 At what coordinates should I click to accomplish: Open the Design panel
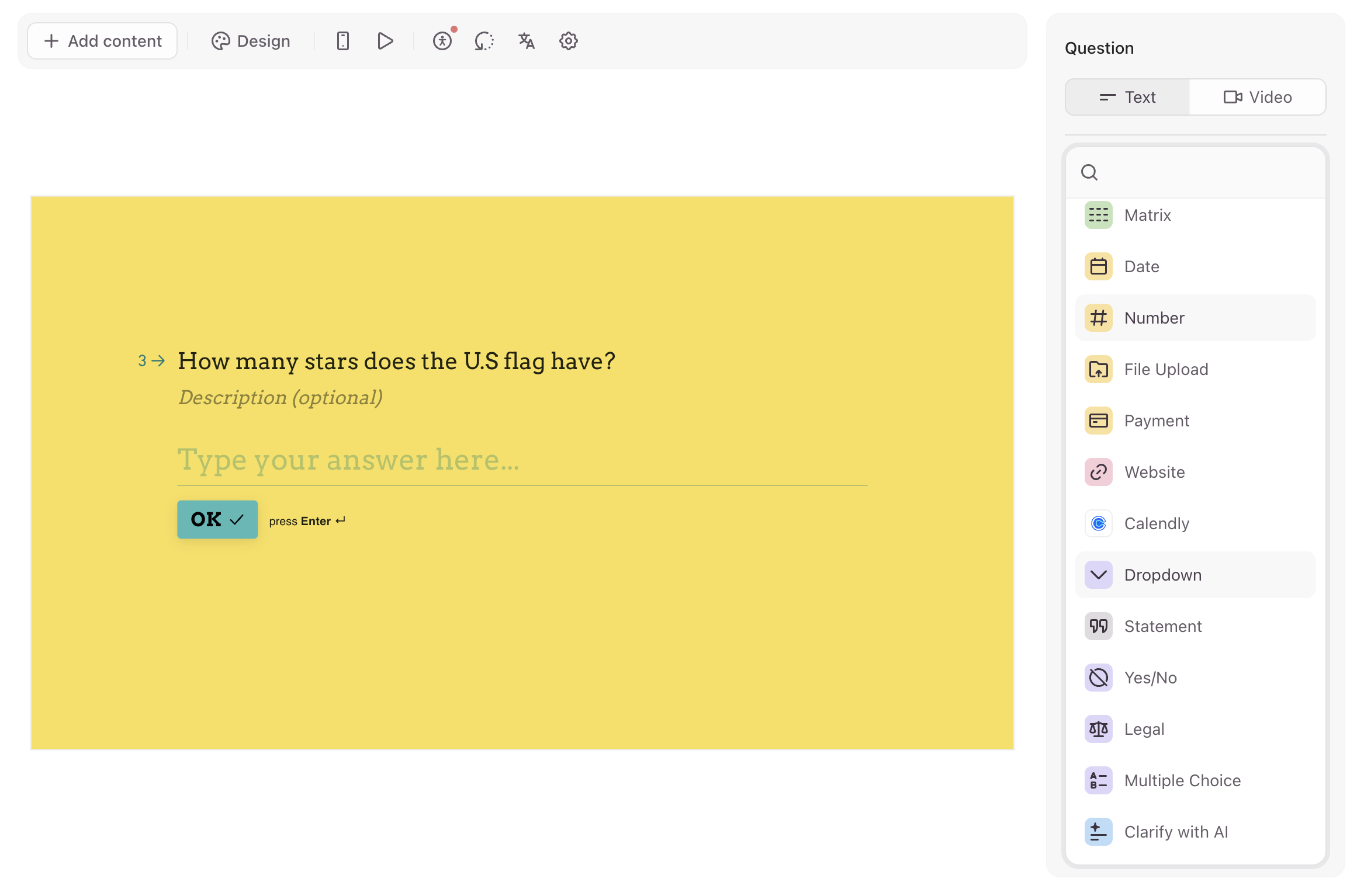pyautogui.click(x=251, y=41)
